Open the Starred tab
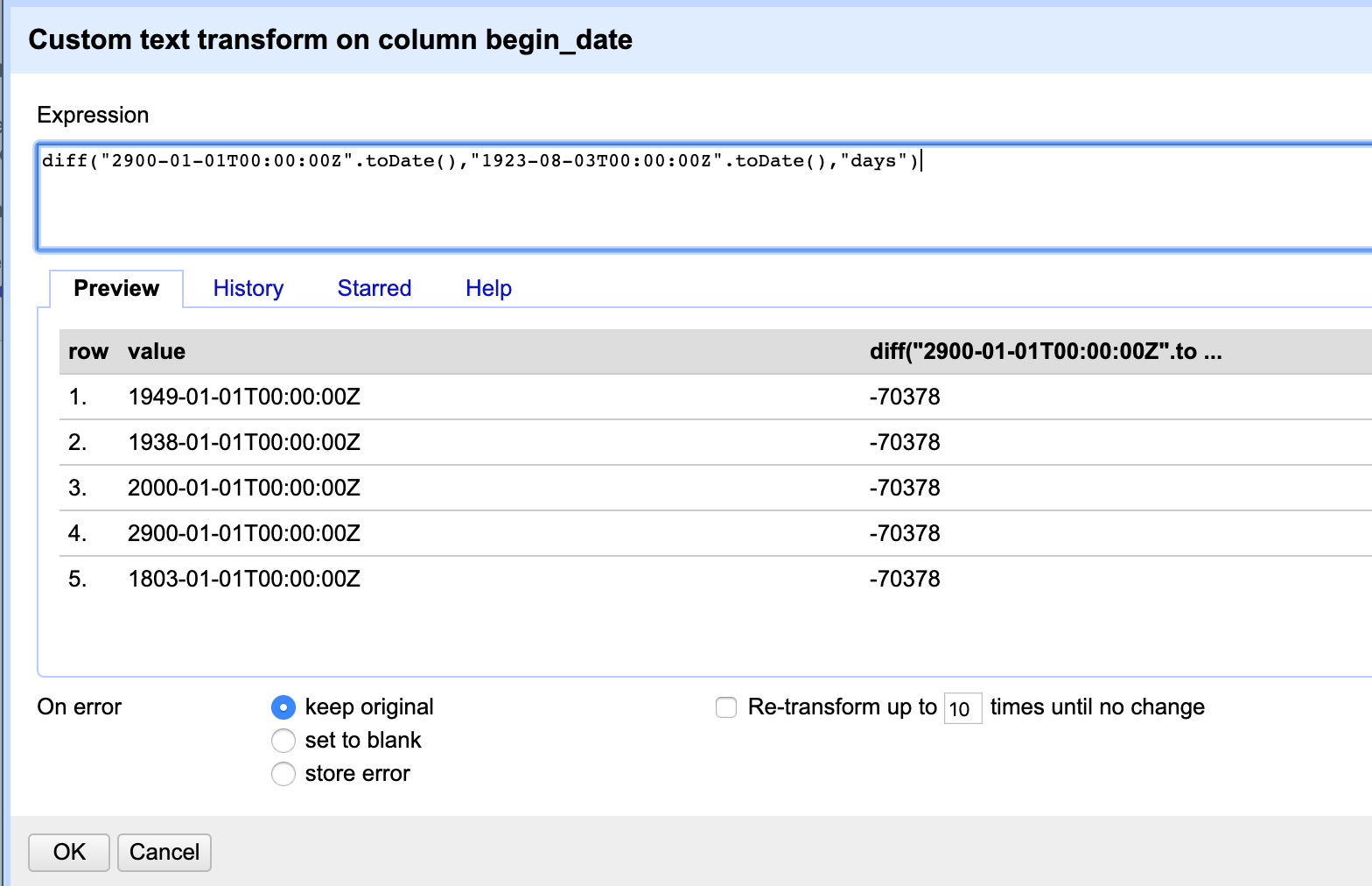 point(374,288)
